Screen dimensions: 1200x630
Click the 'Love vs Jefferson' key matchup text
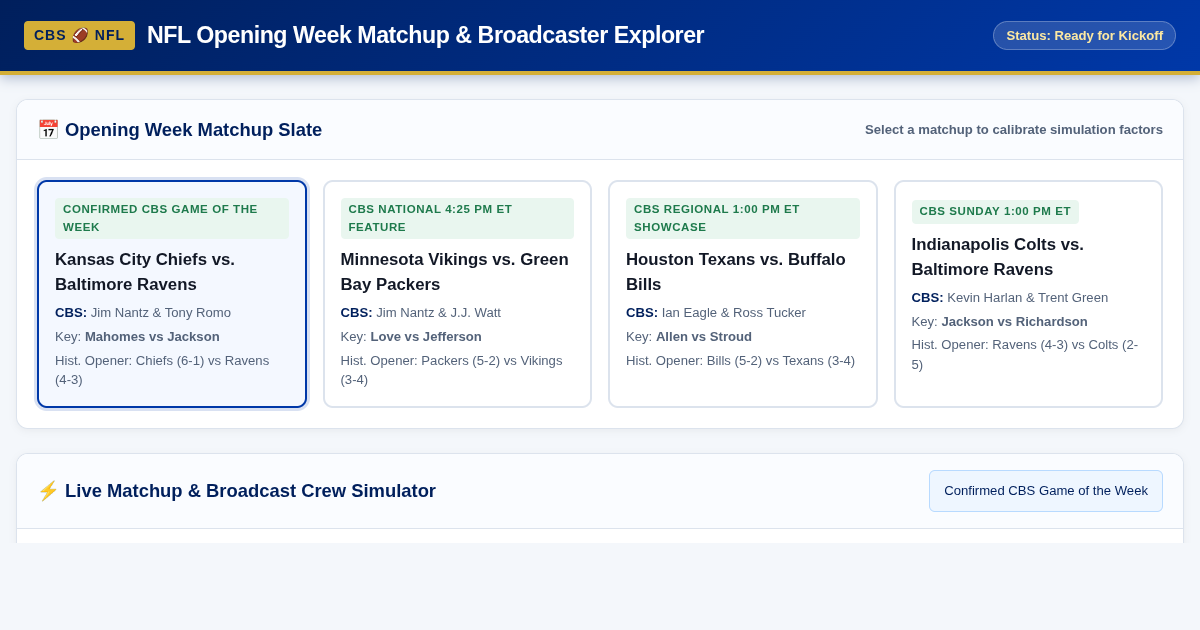click(426, 337)
